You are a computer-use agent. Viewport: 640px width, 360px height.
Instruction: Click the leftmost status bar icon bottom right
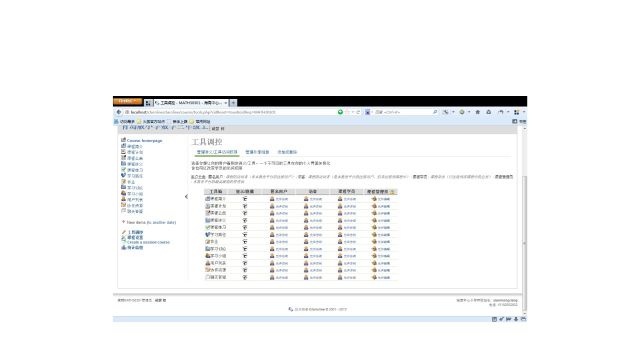coord(494,319)
